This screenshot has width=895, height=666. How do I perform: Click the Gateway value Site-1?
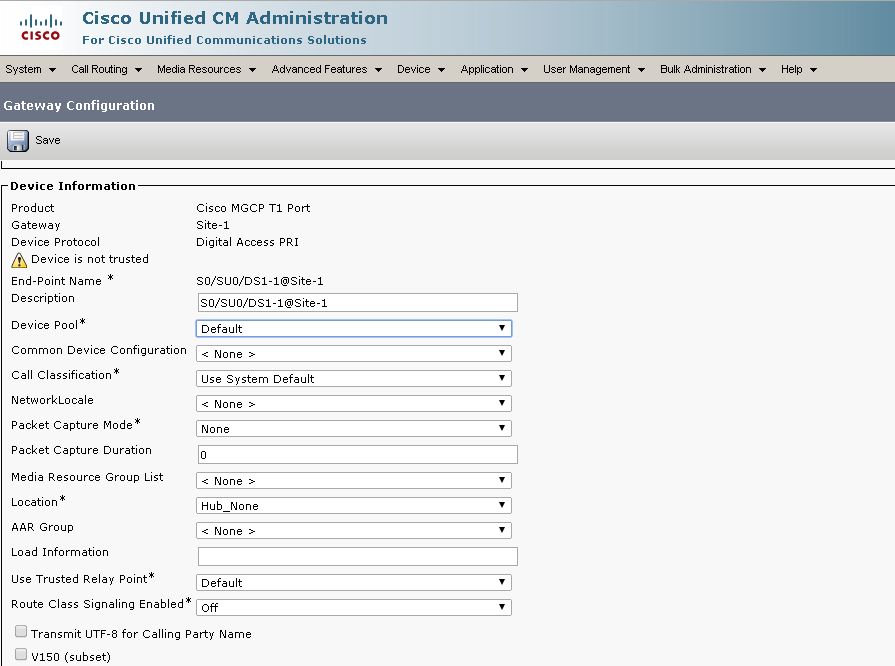tap(212, 225)
